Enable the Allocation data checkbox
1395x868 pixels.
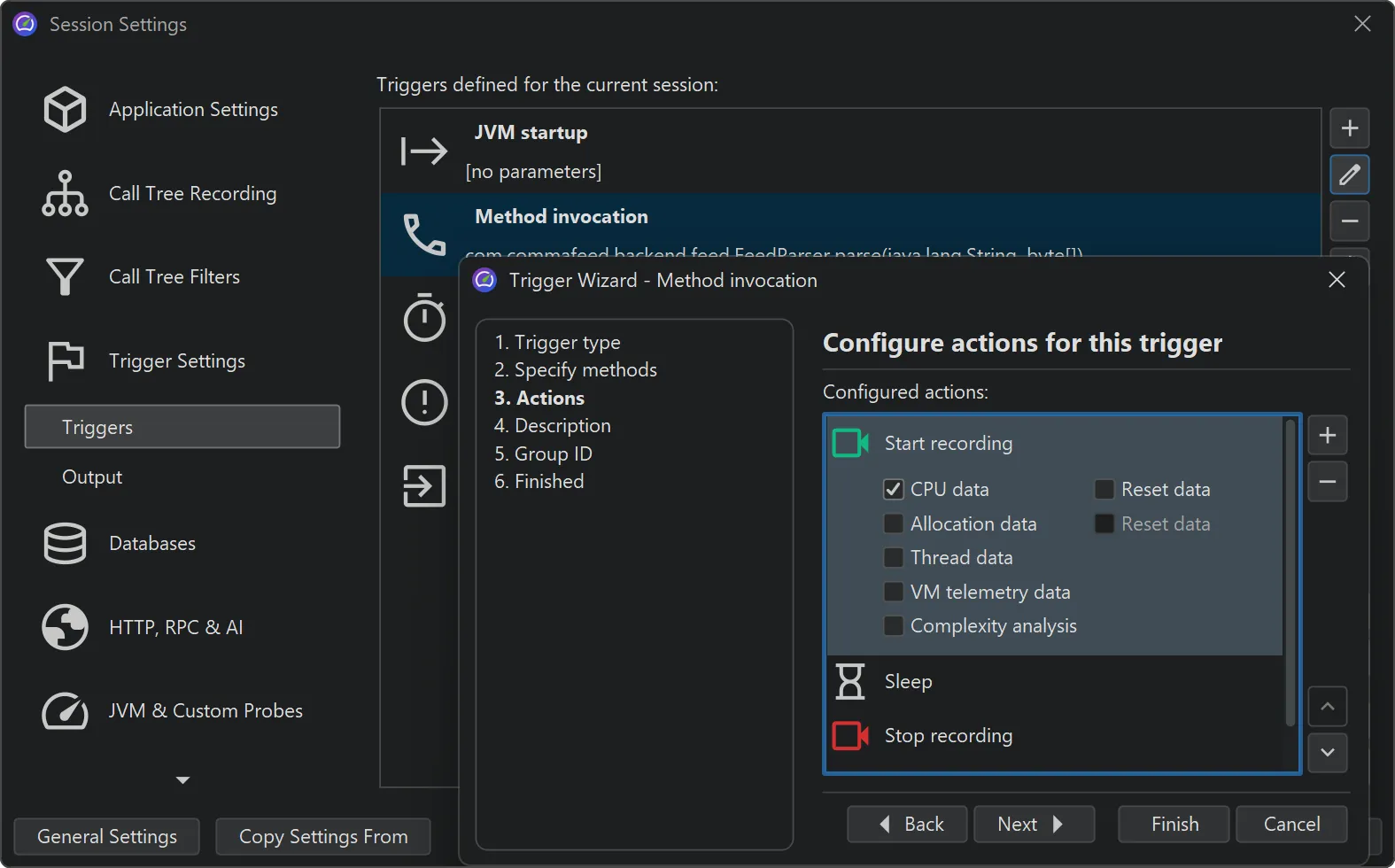tap(894, 523)
